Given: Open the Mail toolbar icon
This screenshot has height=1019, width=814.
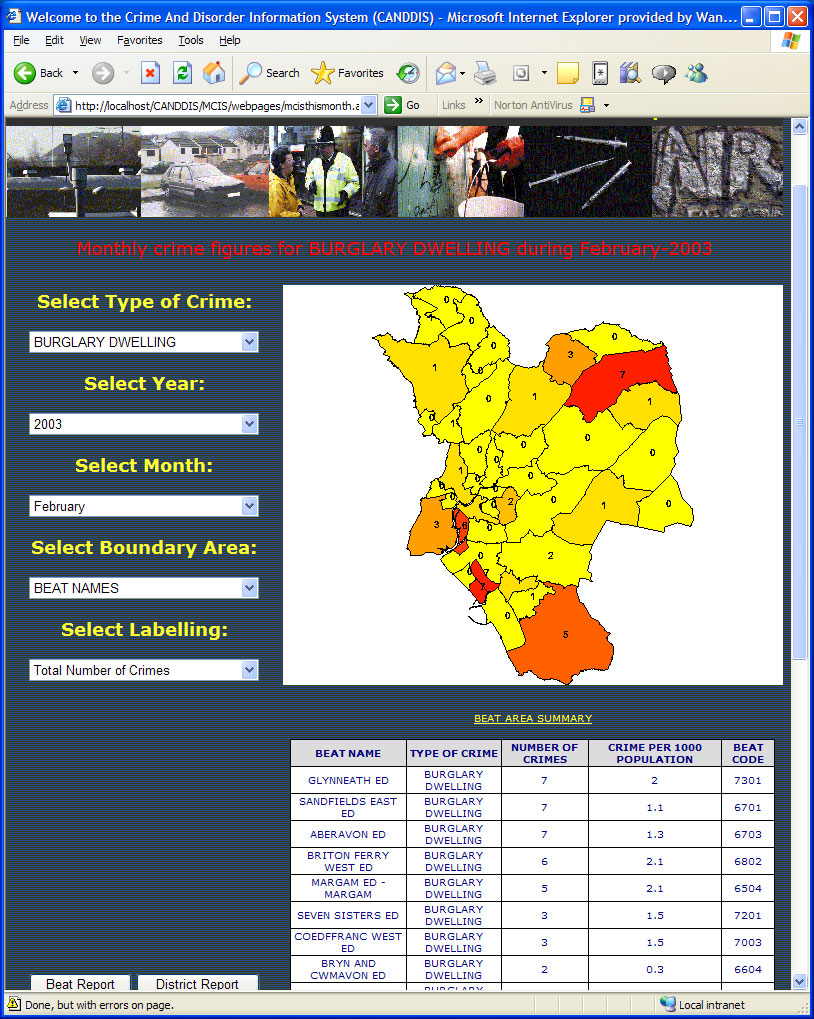Looking at the screenshot, I should pos(445,73).
